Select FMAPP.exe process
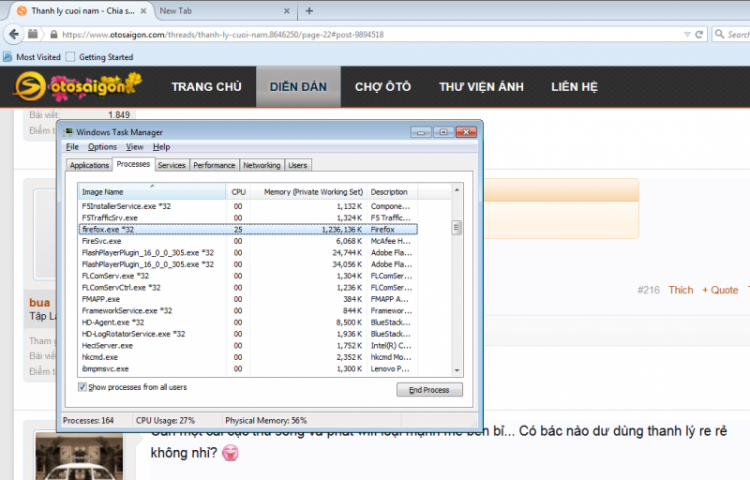The width and height of the screenshot is (750, 480). point(248,299)
